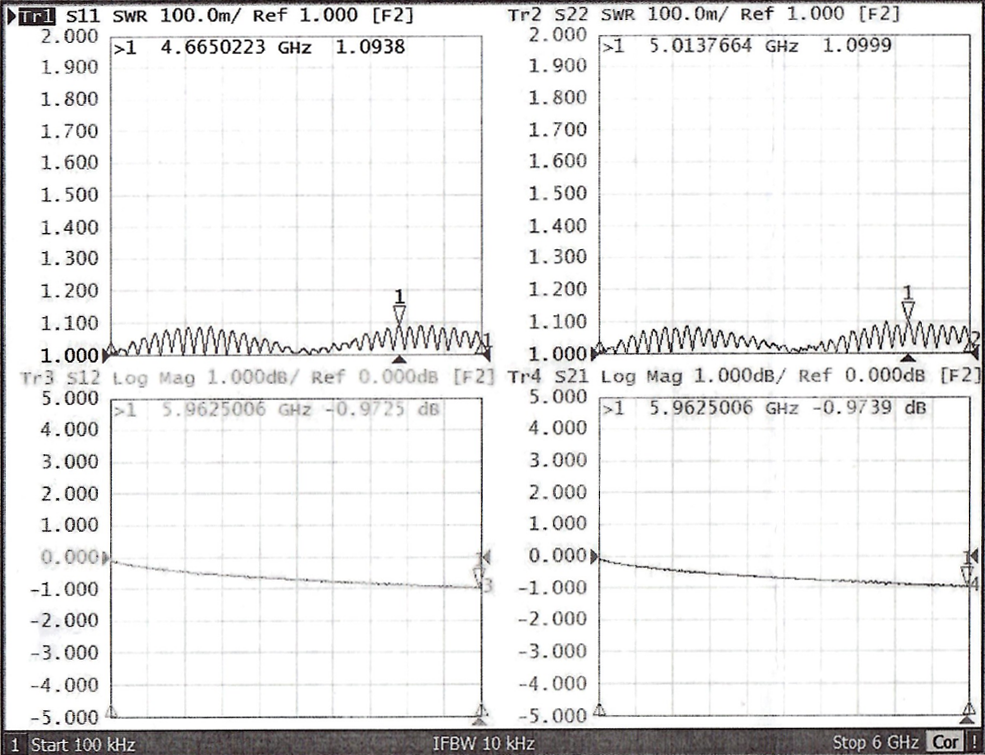Click S11 marker position triangle on x-axis
Screen dimensions: 985x755
tap(399, 359)
